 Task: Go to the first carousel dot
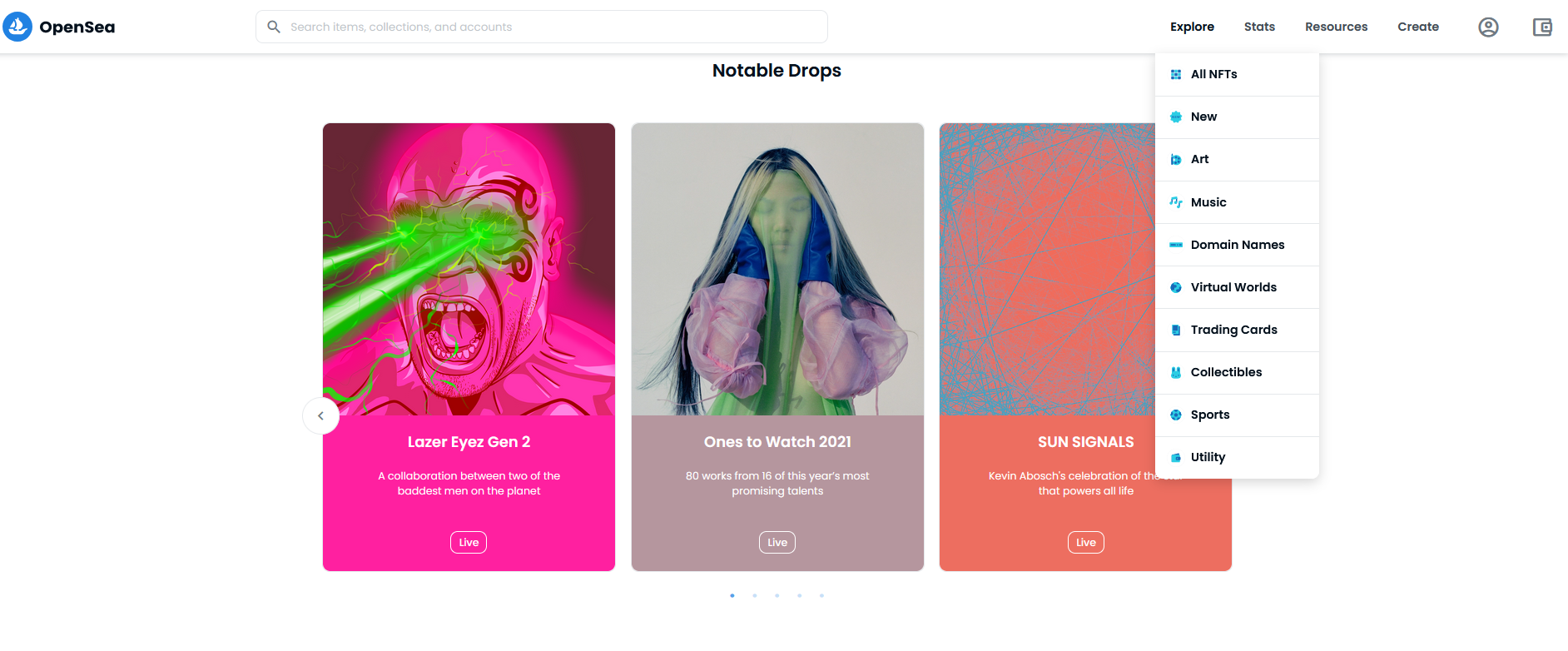(x=732, y=595)
